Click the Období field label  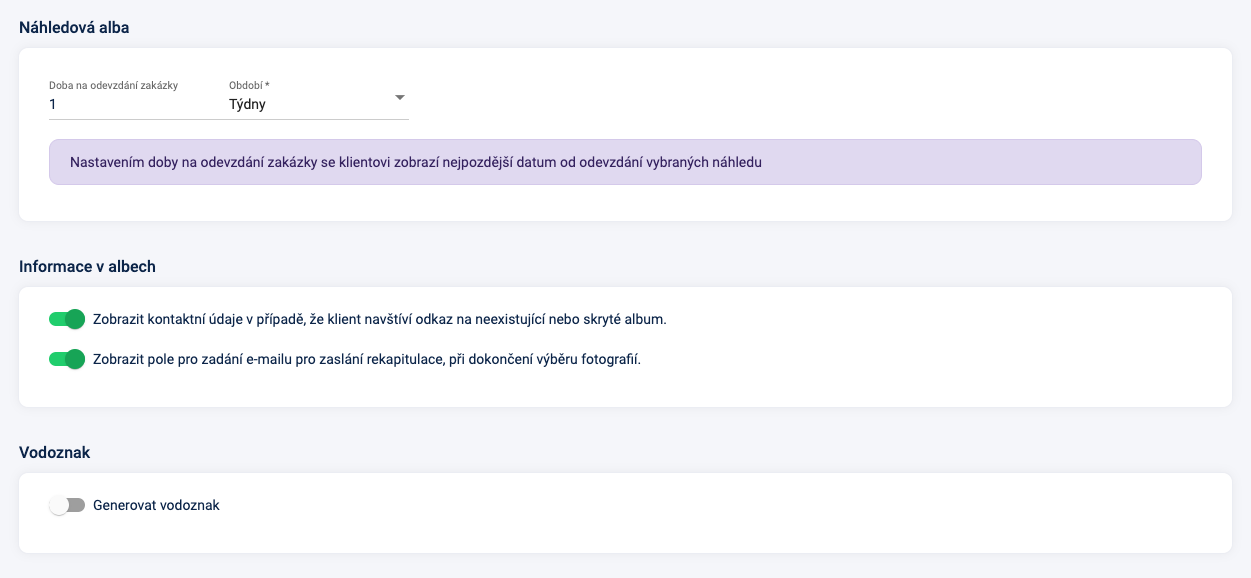coord(249,85)
